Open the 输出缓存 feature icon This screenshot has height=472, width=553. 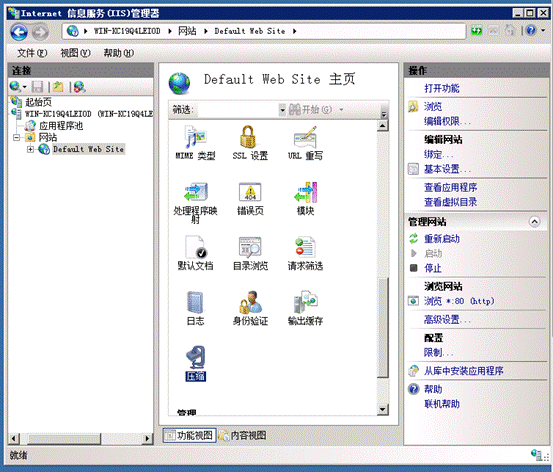click(x=305, y=308)
